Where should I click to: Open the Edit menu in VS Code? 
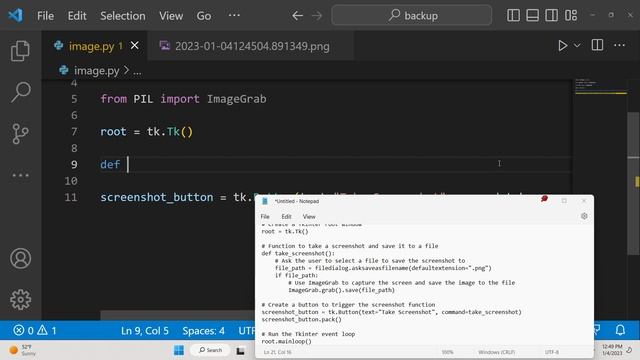pyautogui.click(x=77, y=16)
